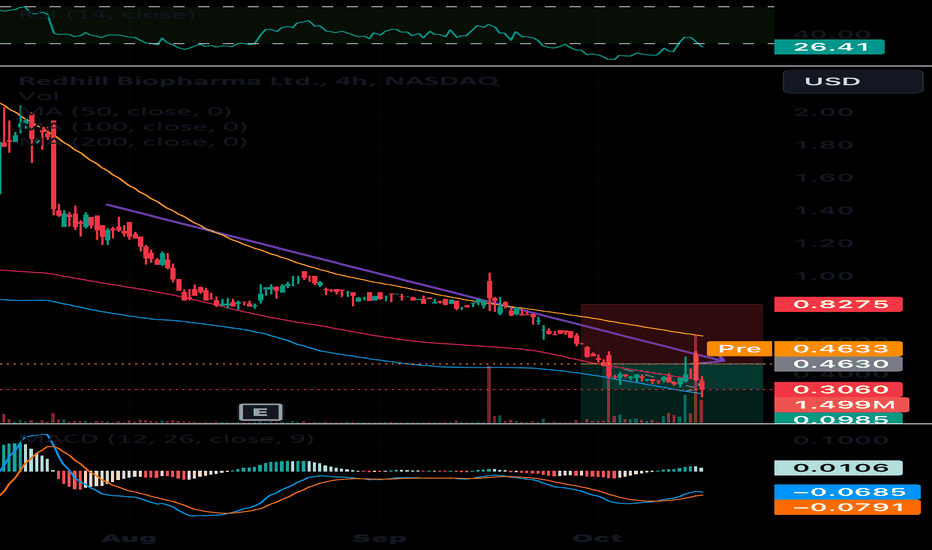Viewport: 932px width, 550px height.
Task: Click the RSI (14, close) legend
Action: click(107, 14)
